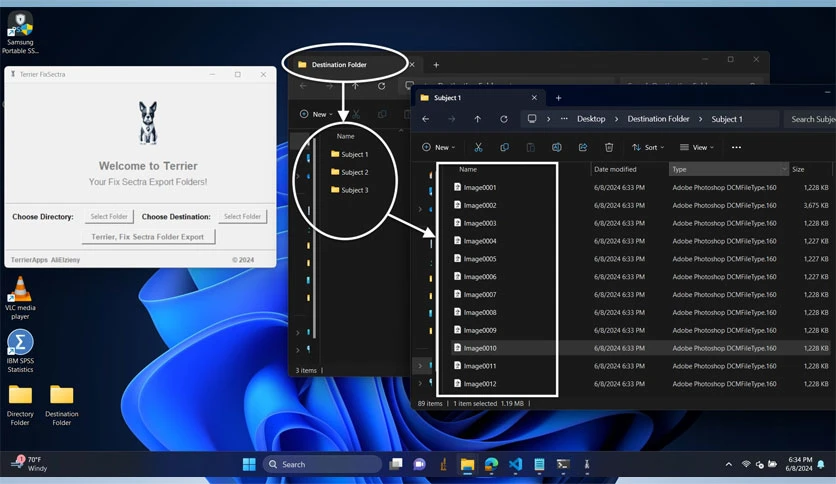Open Visual Studio Code from the taskbar
Screen dimensions: 836x484
515,464
